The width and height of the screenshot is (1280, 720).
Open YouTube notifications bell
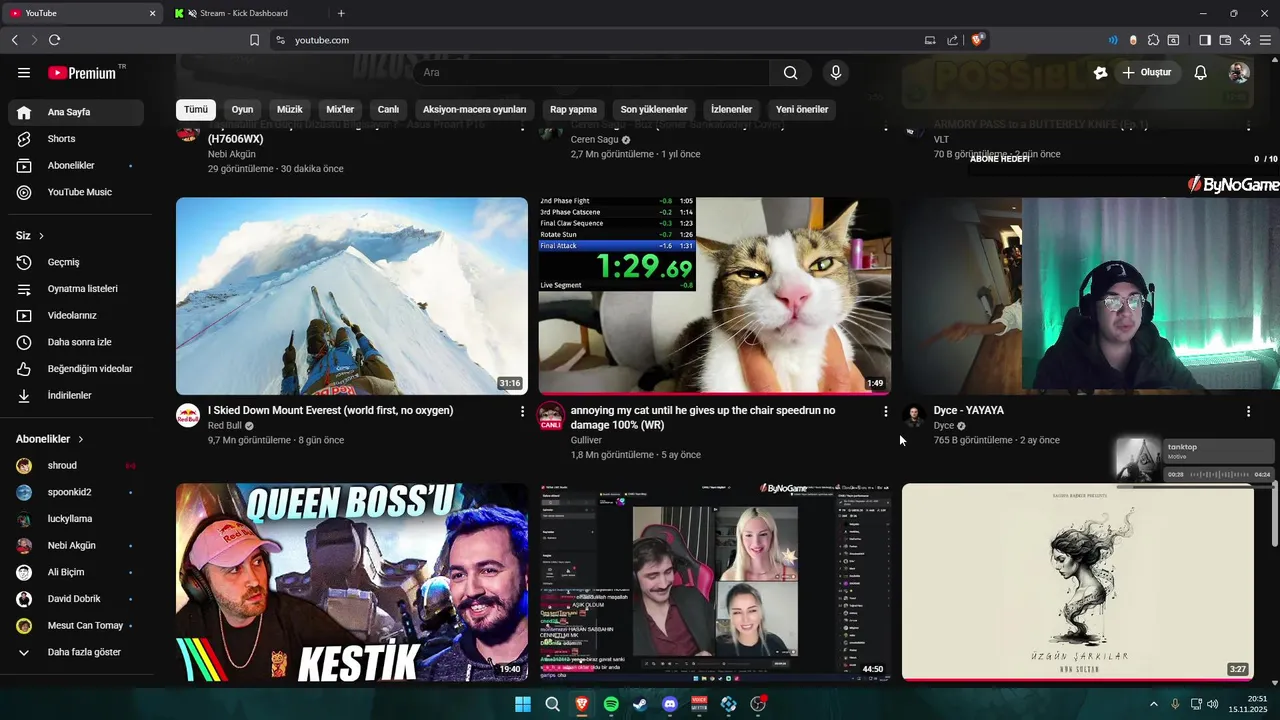click(1201, 73)
